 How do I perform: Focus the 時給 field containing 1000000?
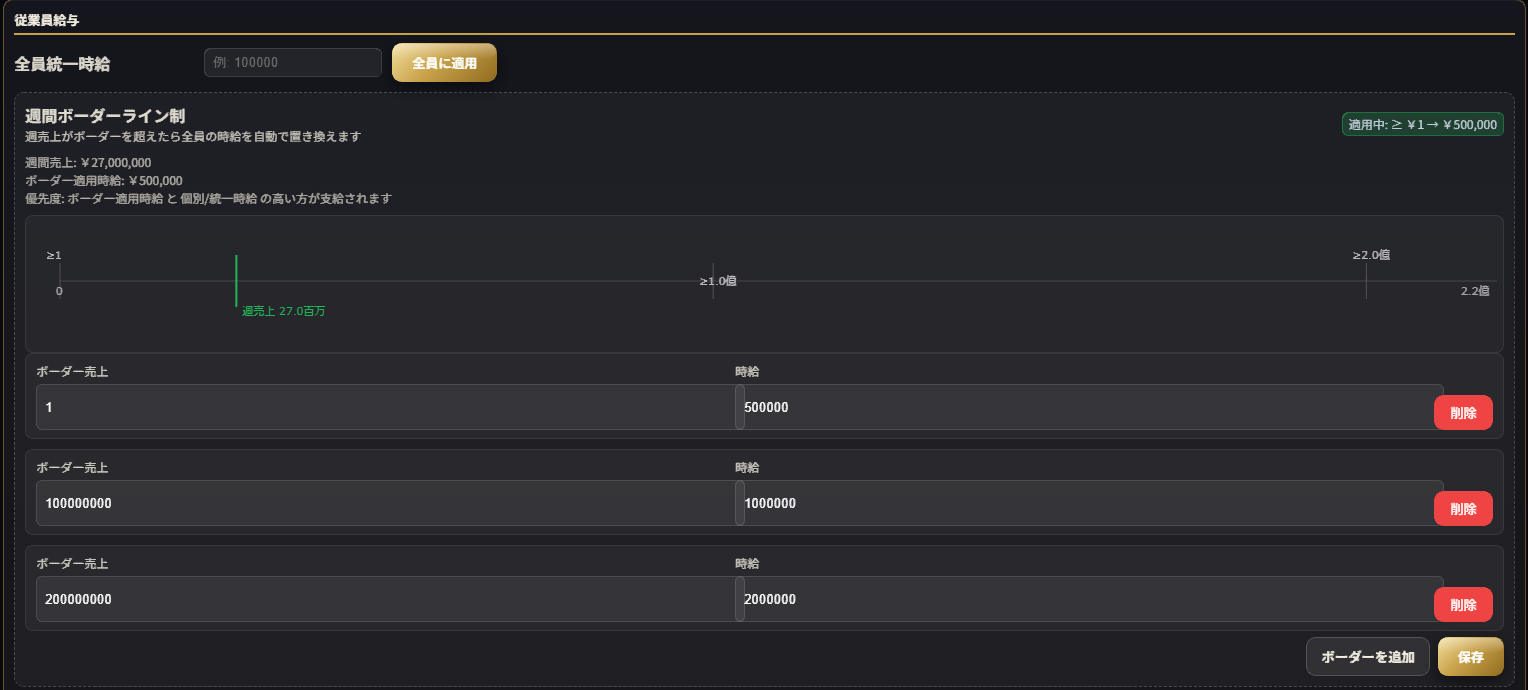pyautogui.click(x=1088, y=504)
